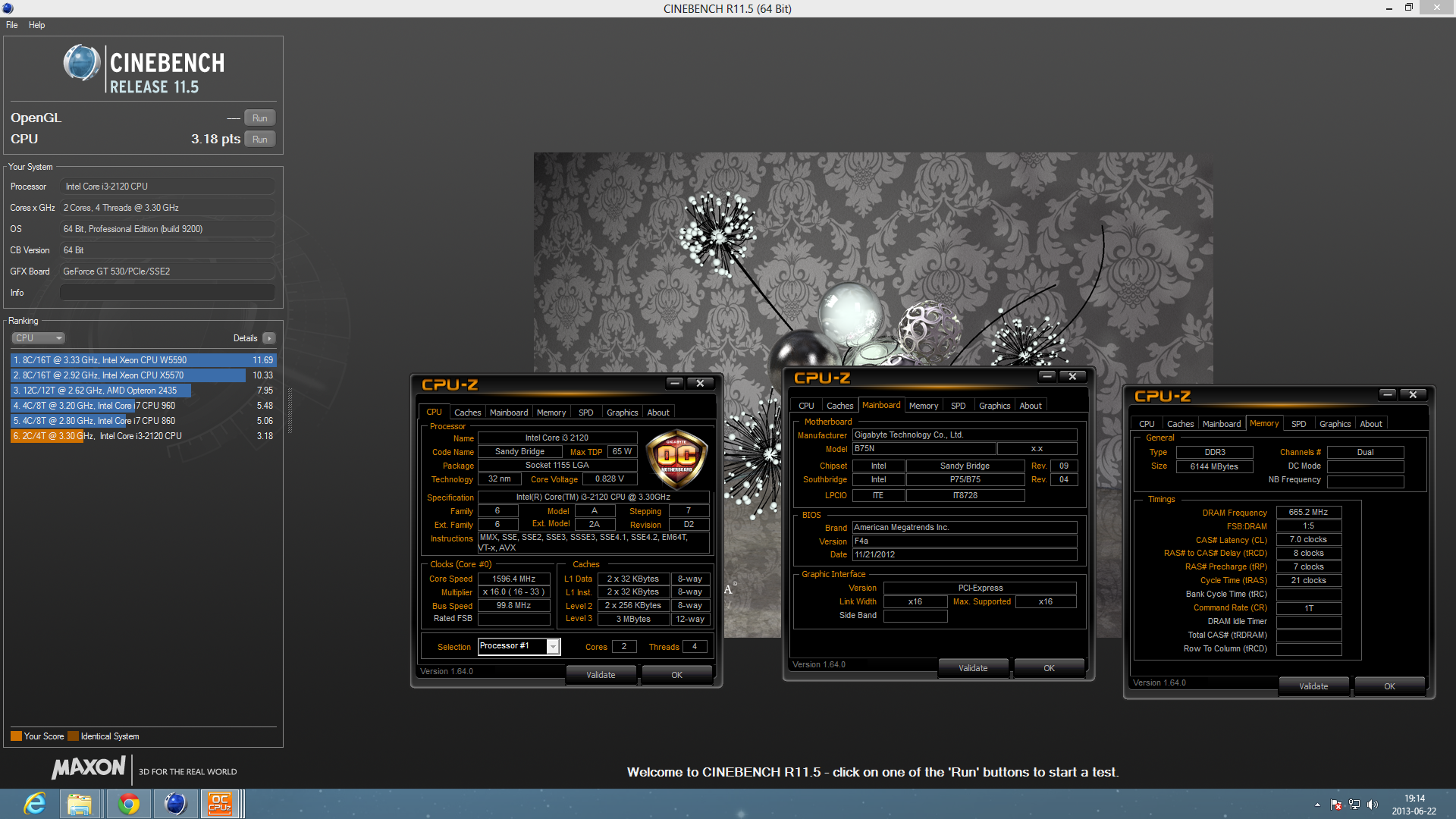This screenshot has width=1456, height=819.
Task: Run the OpenGL test
Action: [260, 118]
